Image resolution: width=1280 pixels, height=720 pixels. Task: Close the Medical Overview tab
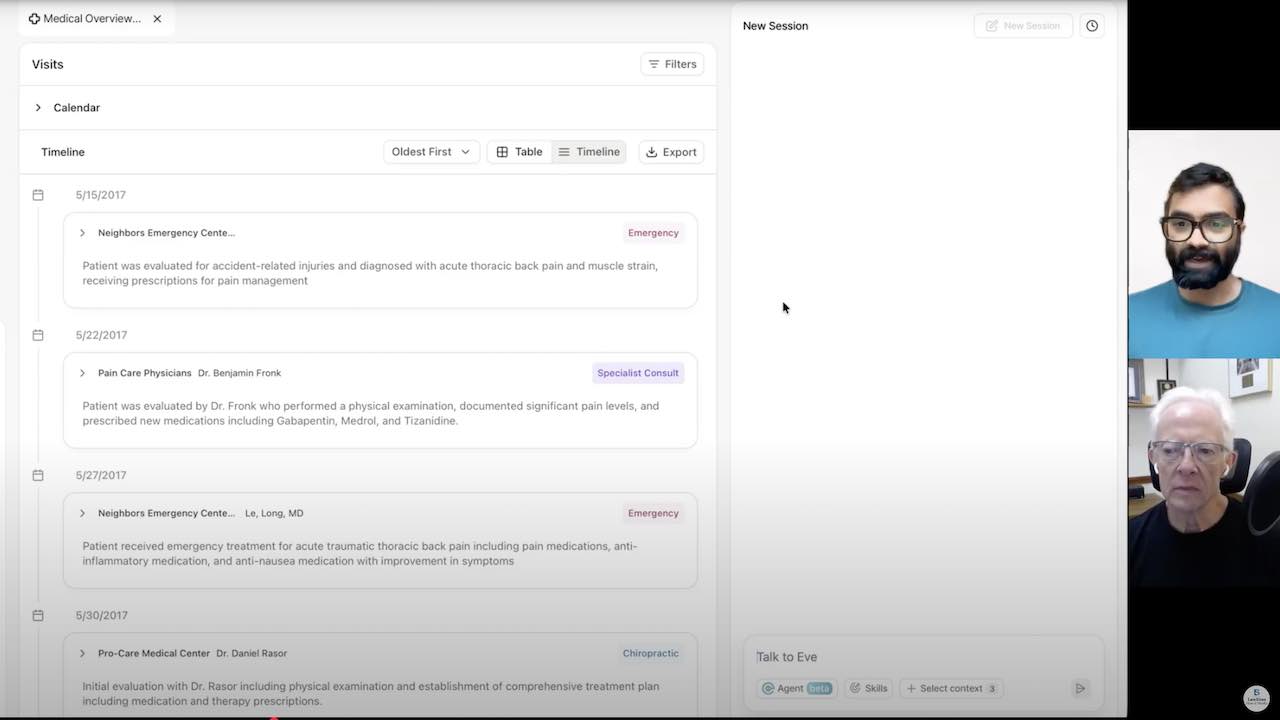[x=157, y=19]
